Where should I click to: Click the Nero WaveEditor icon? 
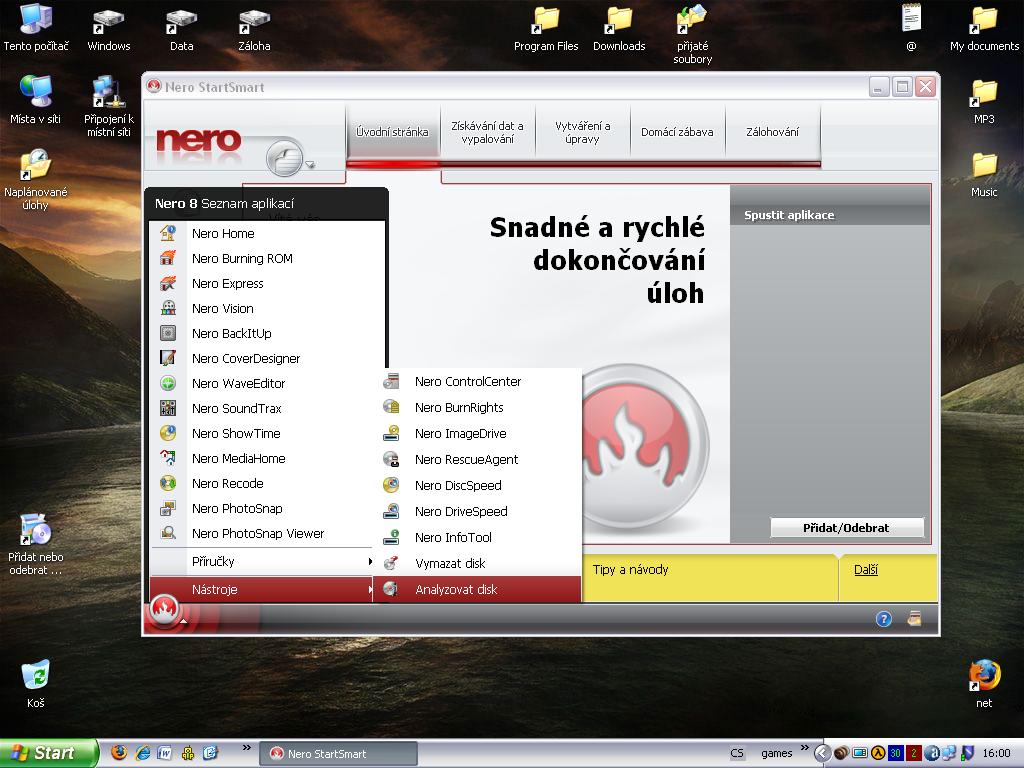[168, 383]
